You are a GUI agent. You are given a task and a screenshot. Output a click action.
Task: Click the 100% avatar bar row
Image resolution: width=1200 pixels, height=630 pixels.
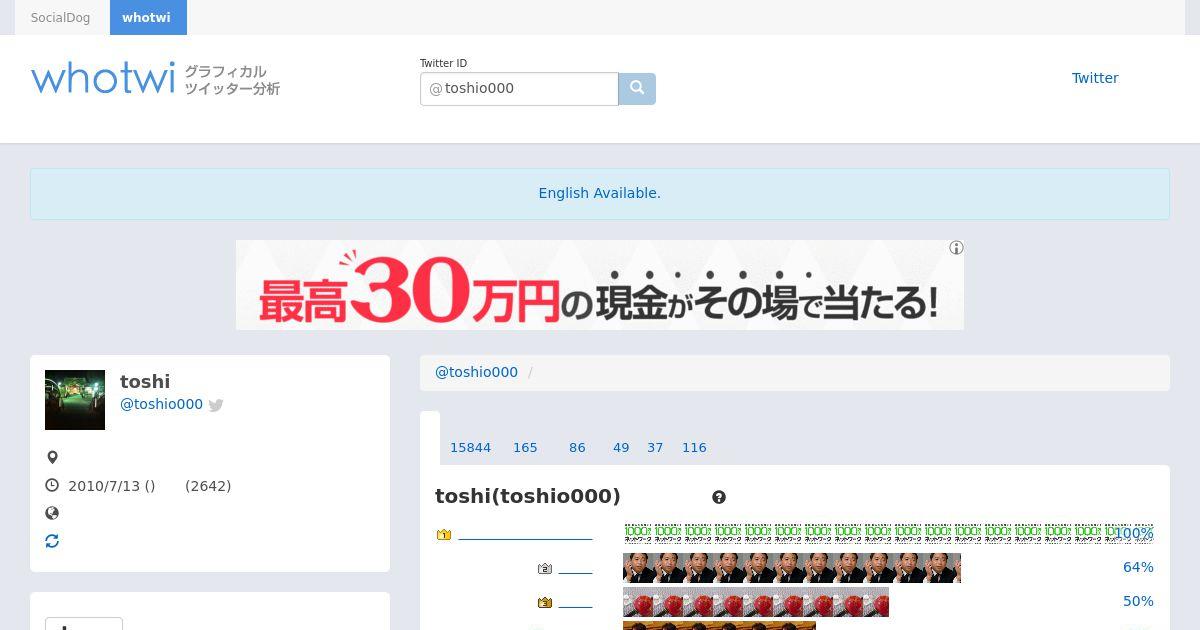(888, 534)
